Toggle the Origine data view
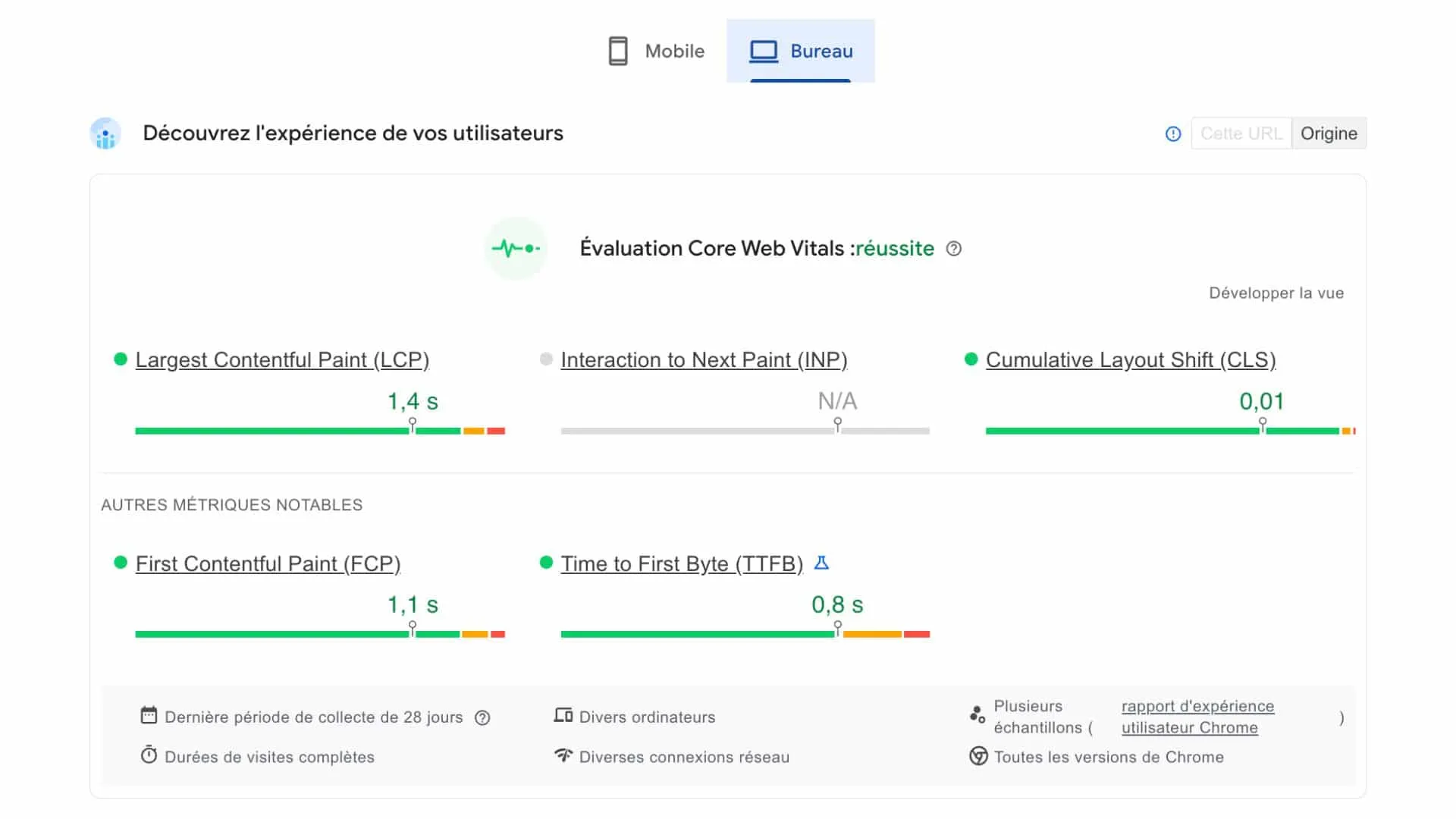1456x819 pixels. point(1329,133)
